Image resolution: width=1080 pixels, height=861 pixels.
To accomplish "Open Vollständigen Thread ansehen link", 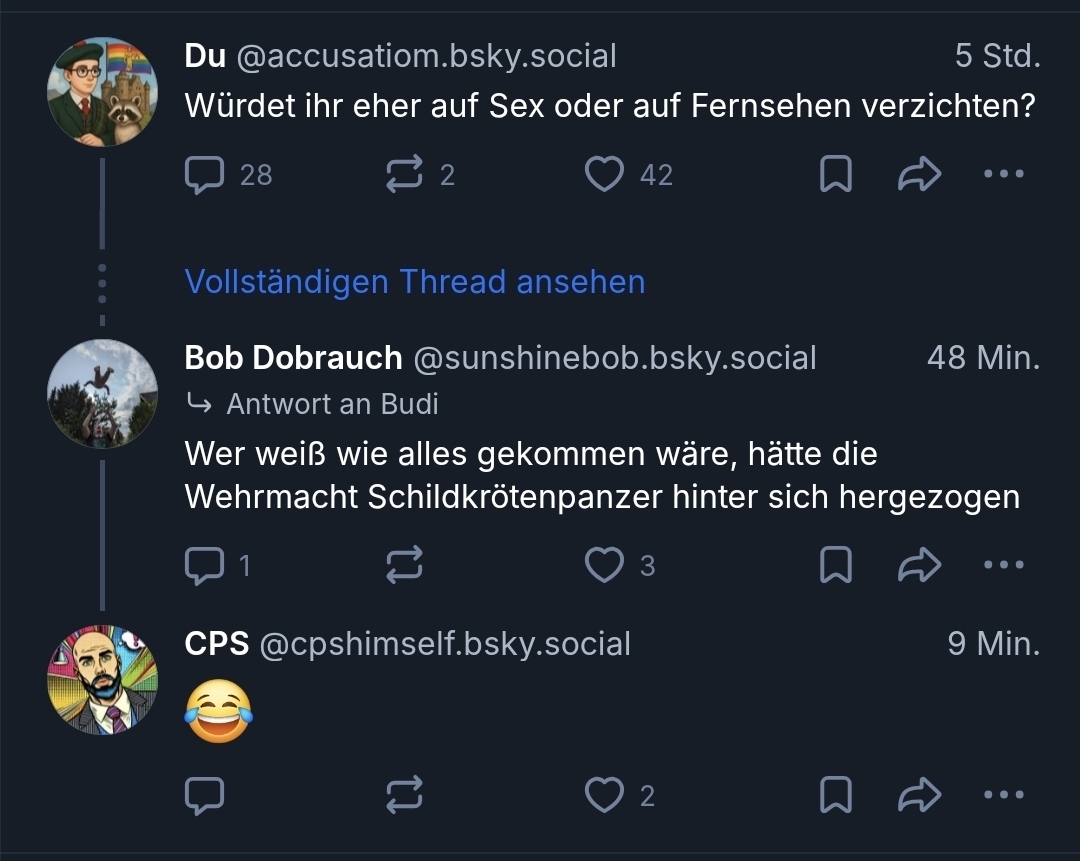I will (415, 282).
